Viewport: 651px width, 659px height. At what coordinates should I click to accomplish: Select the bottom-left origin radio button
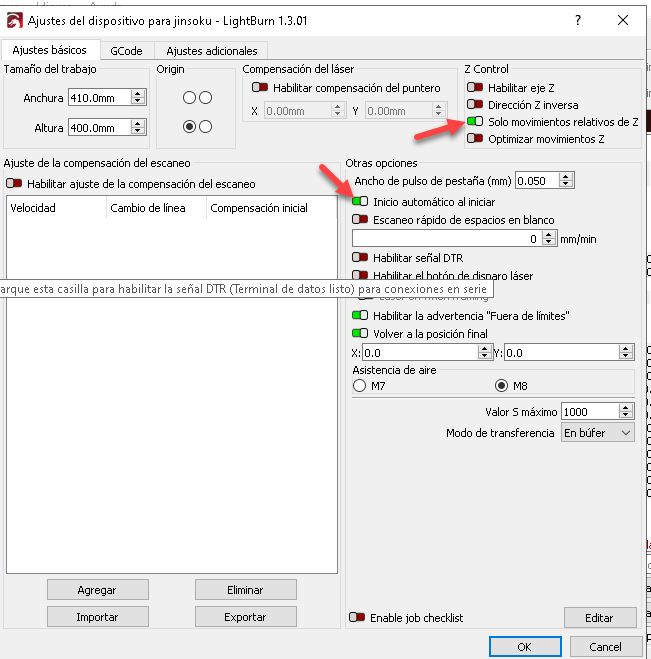point(189,127)
